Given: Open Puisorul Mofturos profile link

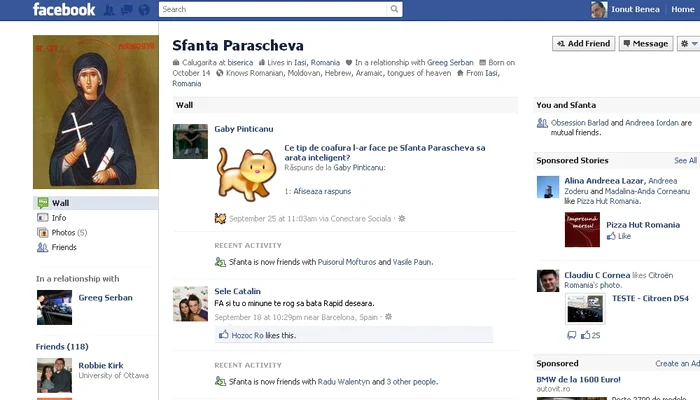Looking at the screenshot, I should [347, 262].
